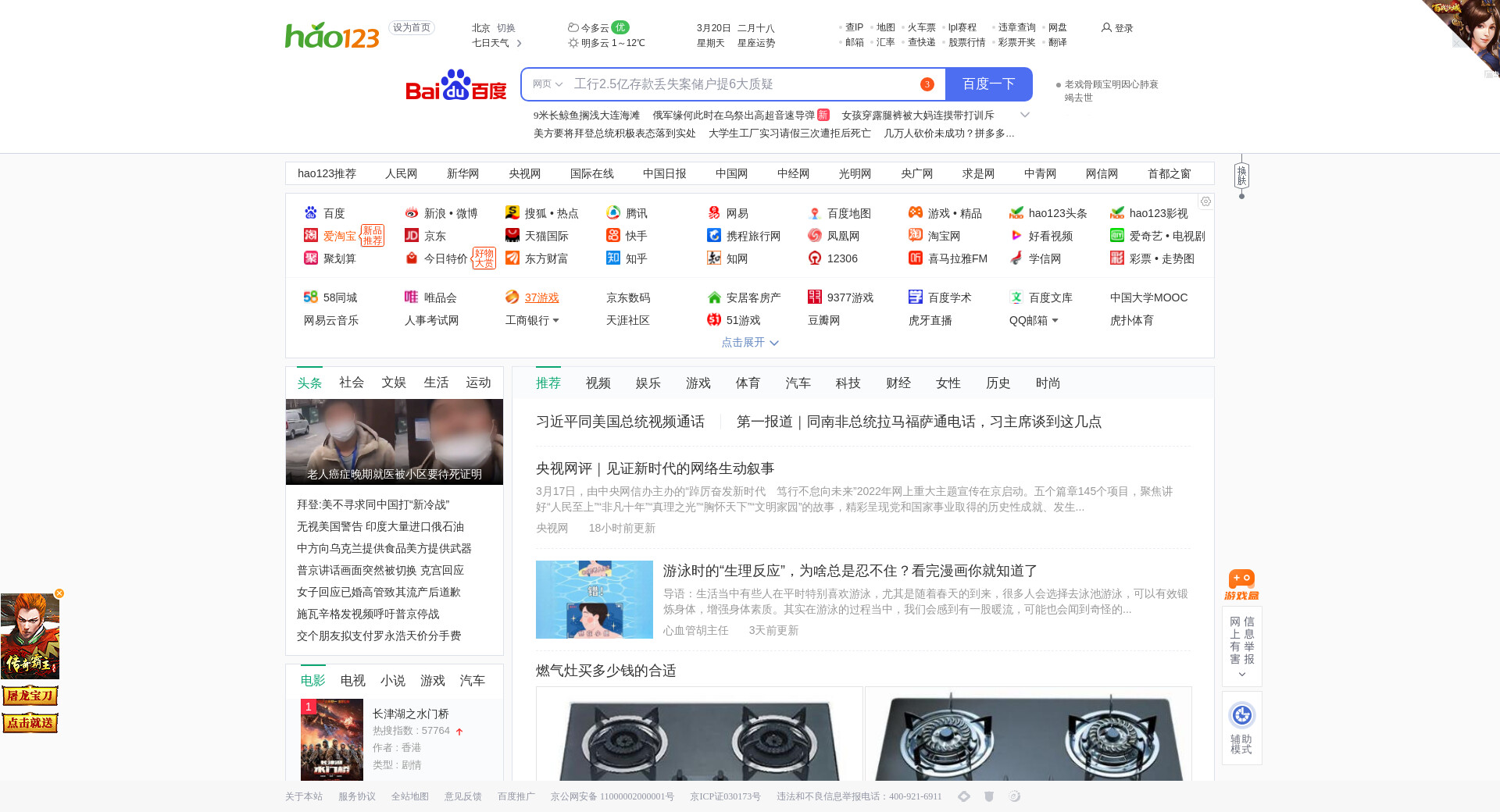
Task: Toggle 设为首页 set homepage button
Action: pyautogui.click(x=412, y=28)
